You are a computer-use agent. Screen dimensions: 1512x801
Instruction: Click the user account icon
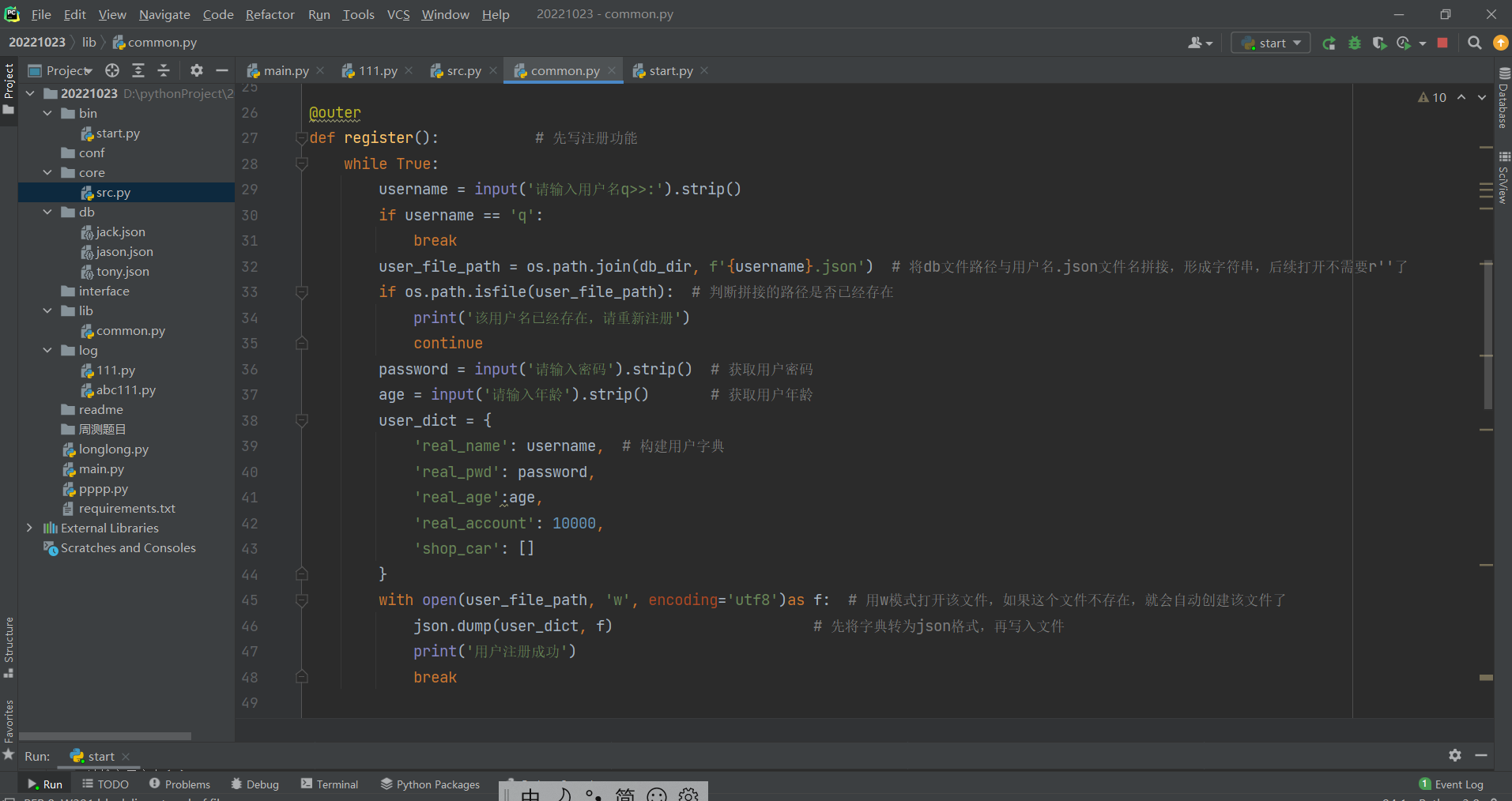pos(1200,43)
